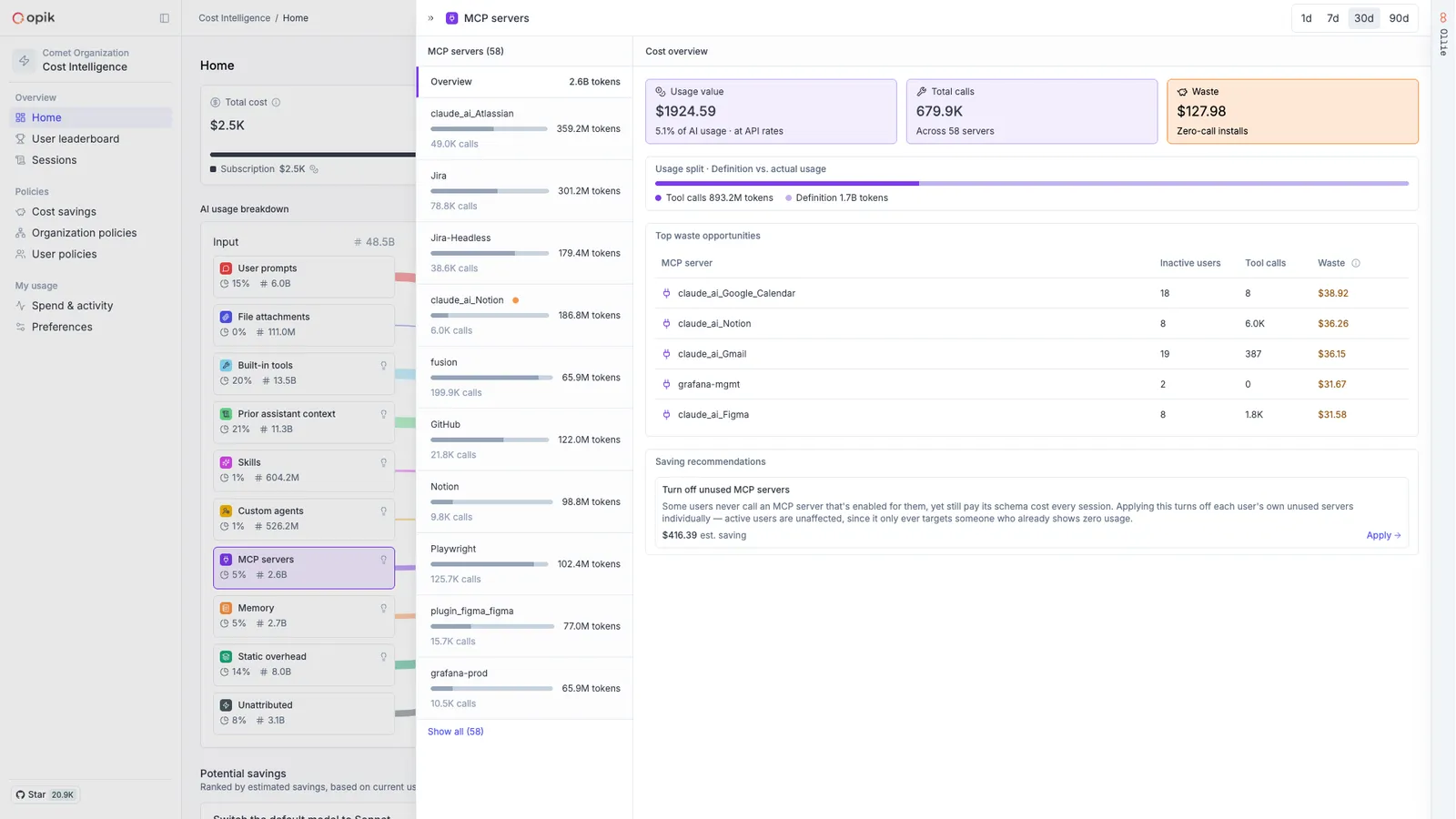Select the Playwright server entry
Image resolution: width=1456 pixels, height=819 pixels.
[525, 564]
